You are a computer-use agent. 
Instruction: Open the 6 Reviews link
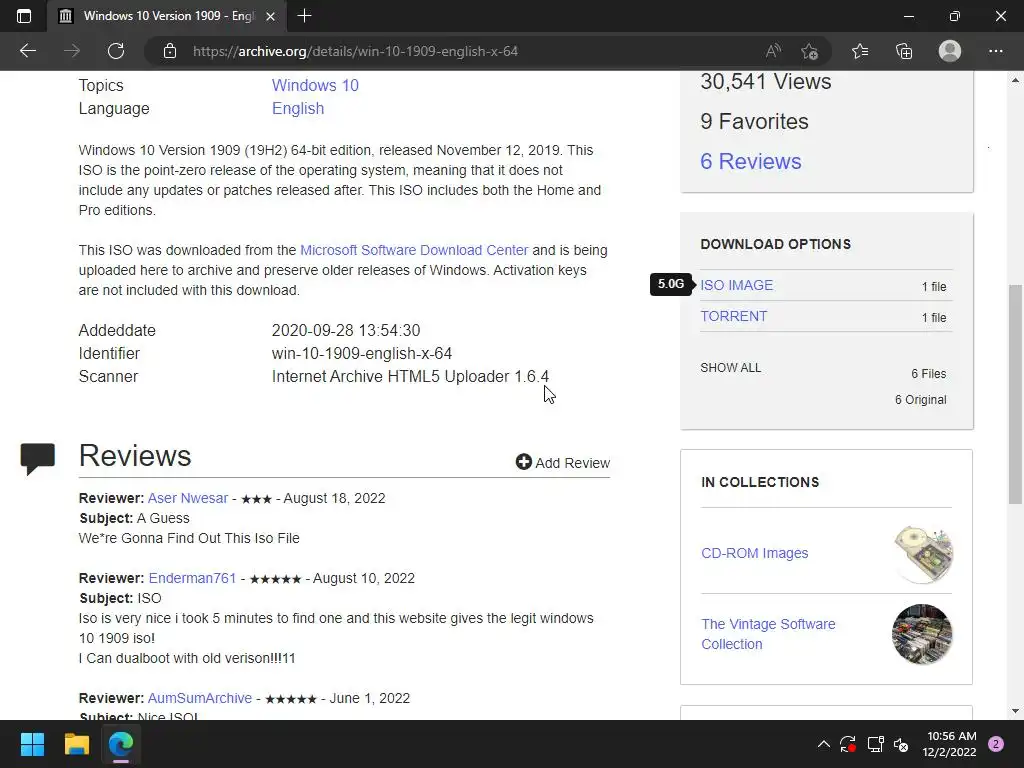750,161
